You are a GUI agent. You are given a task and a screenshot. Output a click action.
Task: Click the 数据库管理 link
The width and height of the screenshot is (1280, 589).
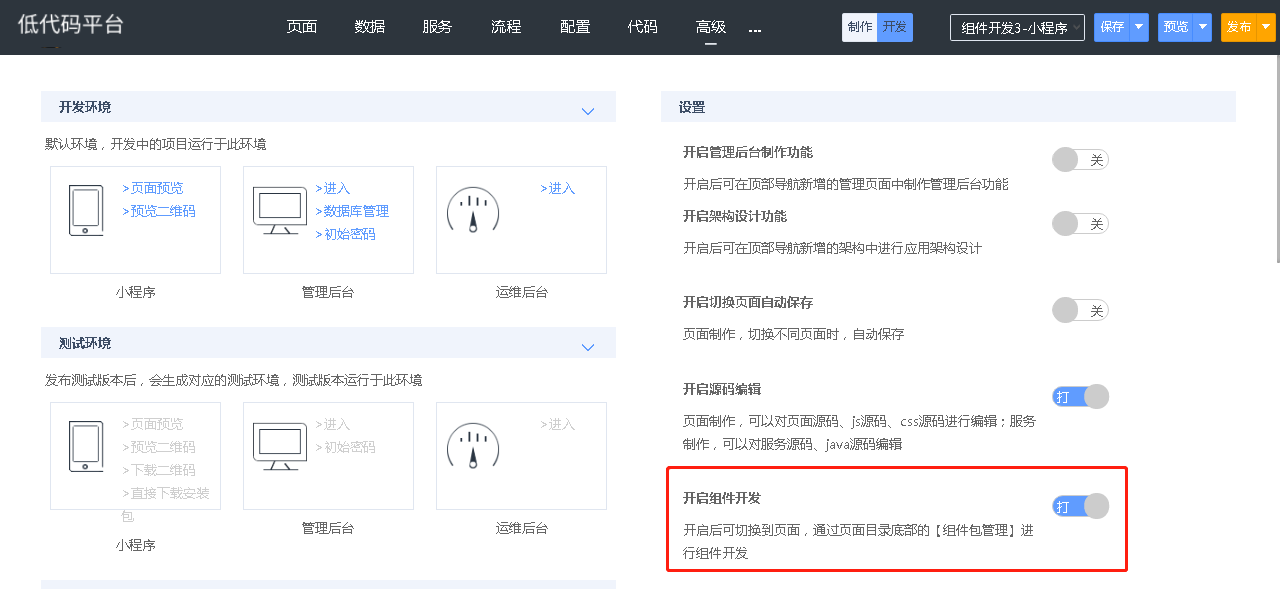pos(355,211)
